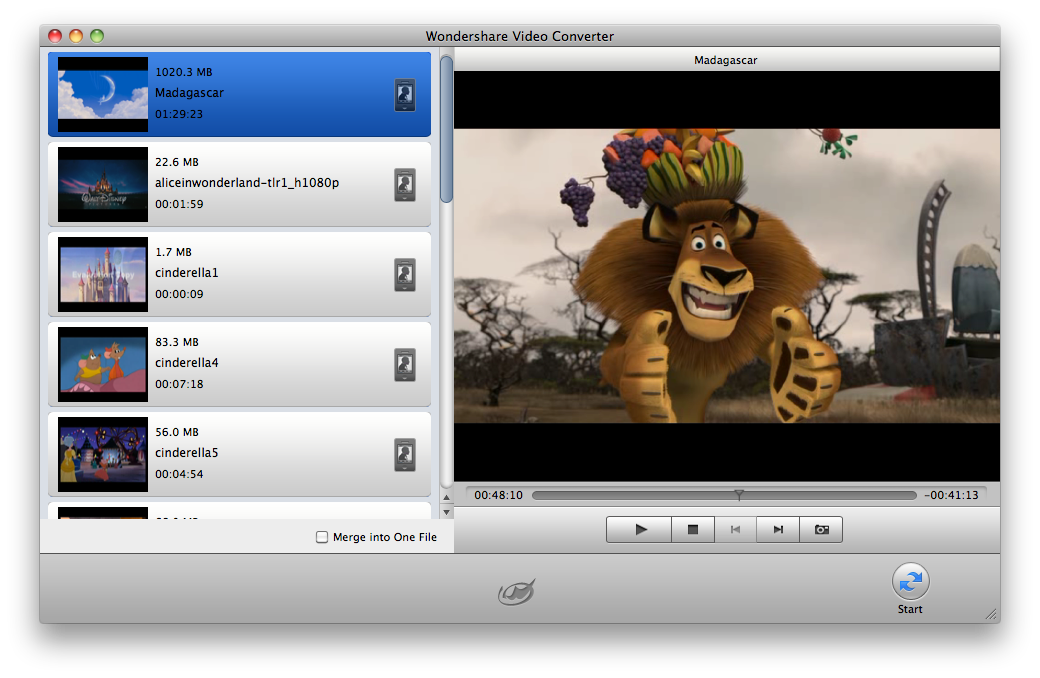The image size is (1040, 678).
Task: Click the cinderella4 file name
Action: coord(186,363)
